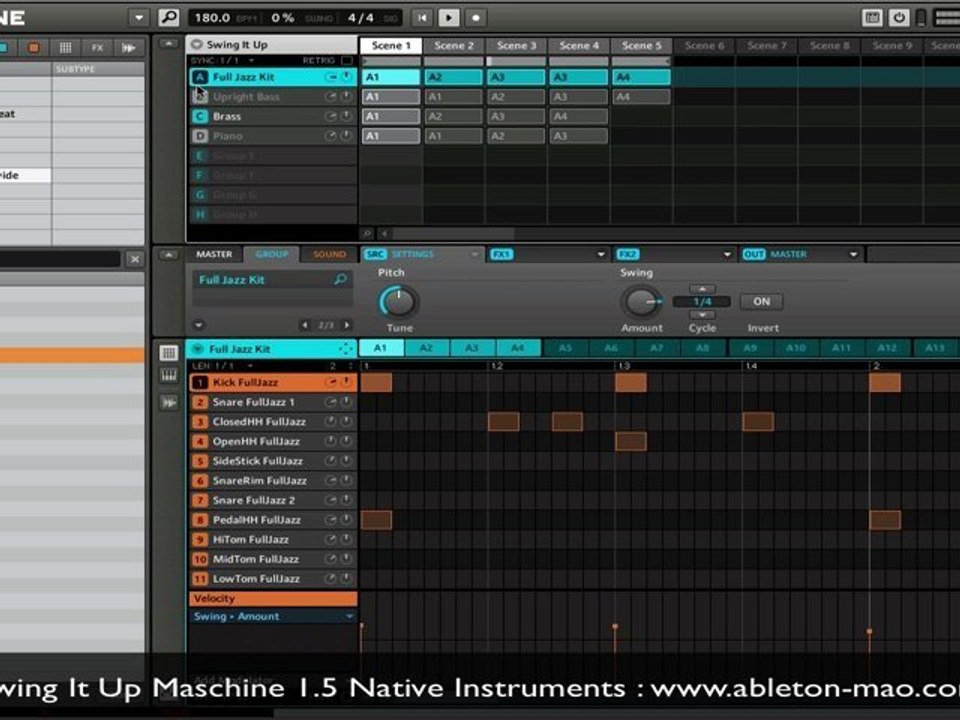Screen dimensions: 960x720
Task: Select pattern slot A4 in pattern bar
Action: (518, 348)
